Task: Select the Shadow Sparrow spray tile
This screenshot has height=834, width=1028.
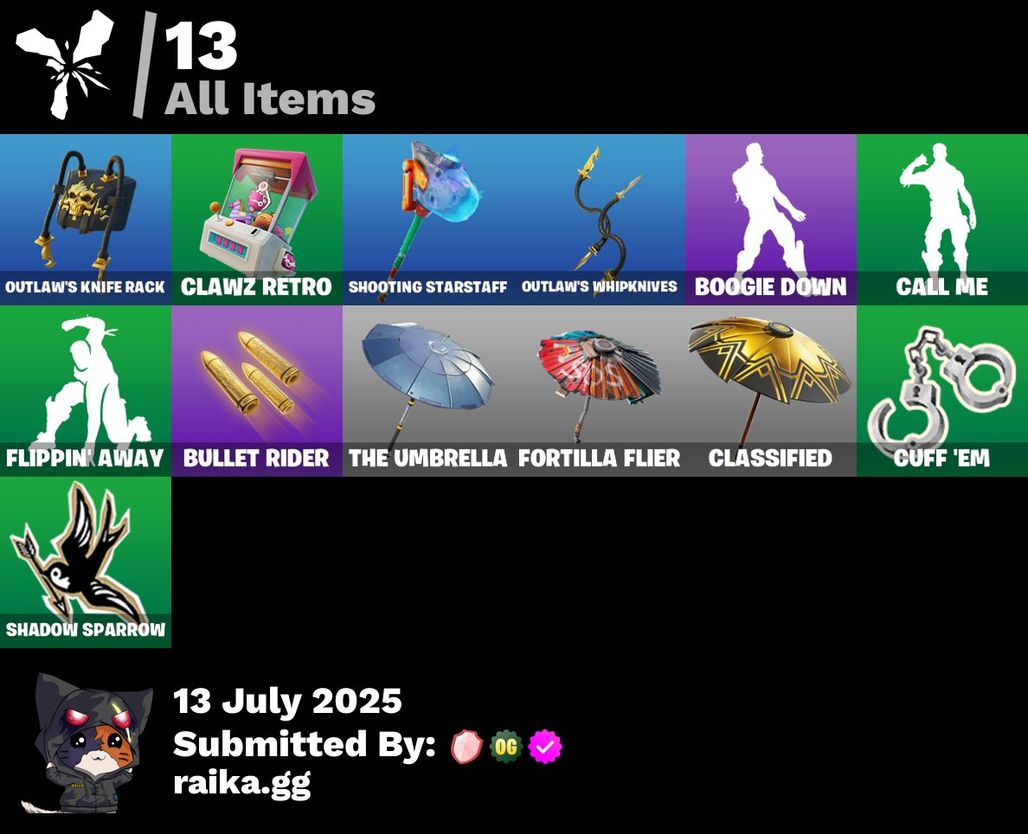Action: pyautogui.click(x=85, y=563)
